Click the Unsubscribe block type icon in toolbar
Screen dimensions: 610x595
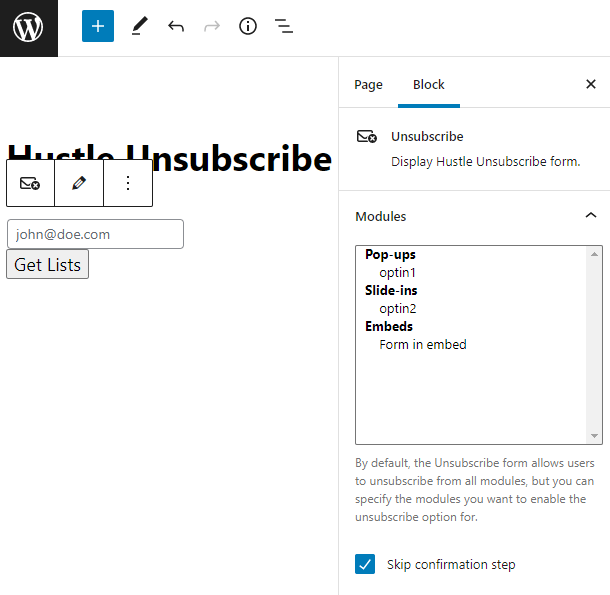pos(30,183)
